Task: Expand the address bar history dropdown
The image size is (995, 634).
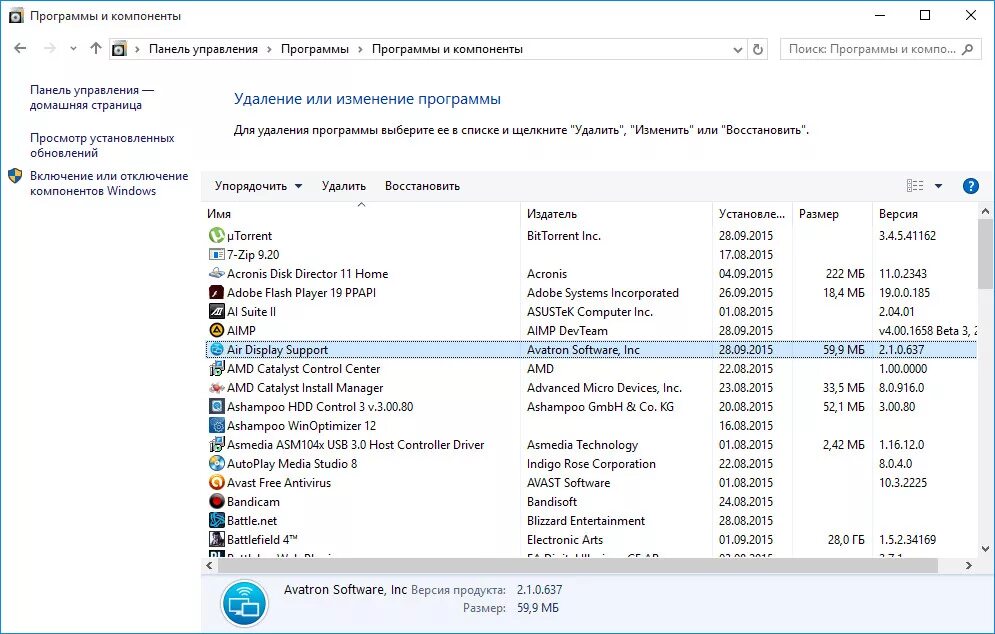Action: point(737,50)
